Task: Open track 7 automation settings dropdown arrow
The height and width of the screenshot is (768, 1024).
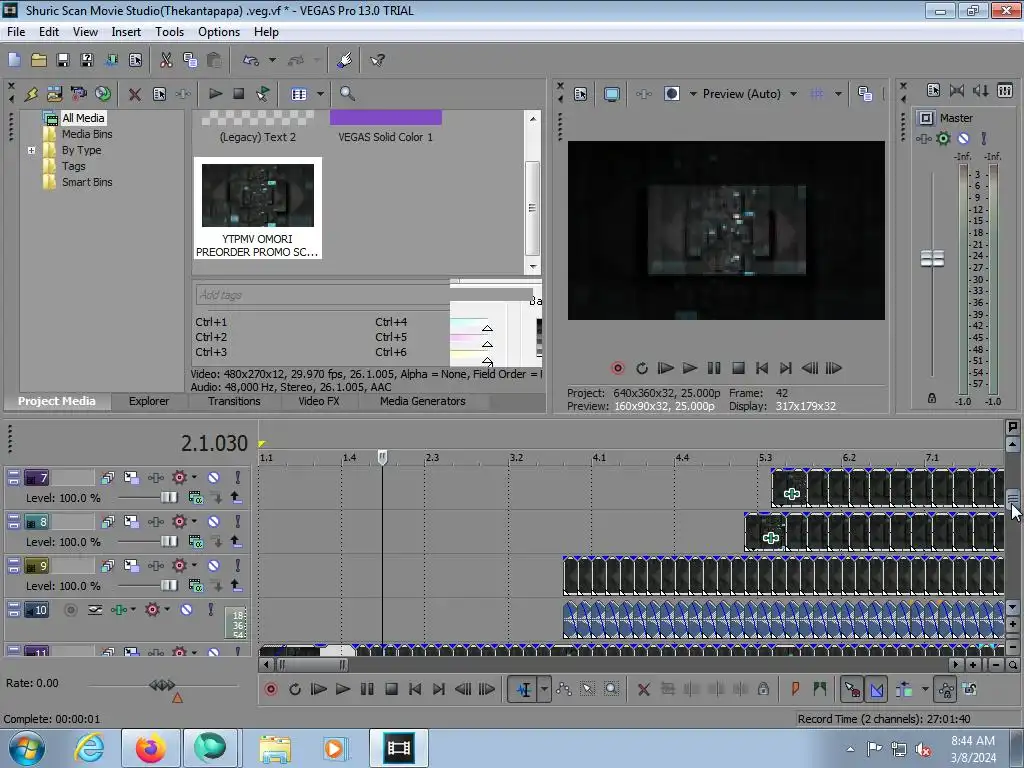Action: 194,477
